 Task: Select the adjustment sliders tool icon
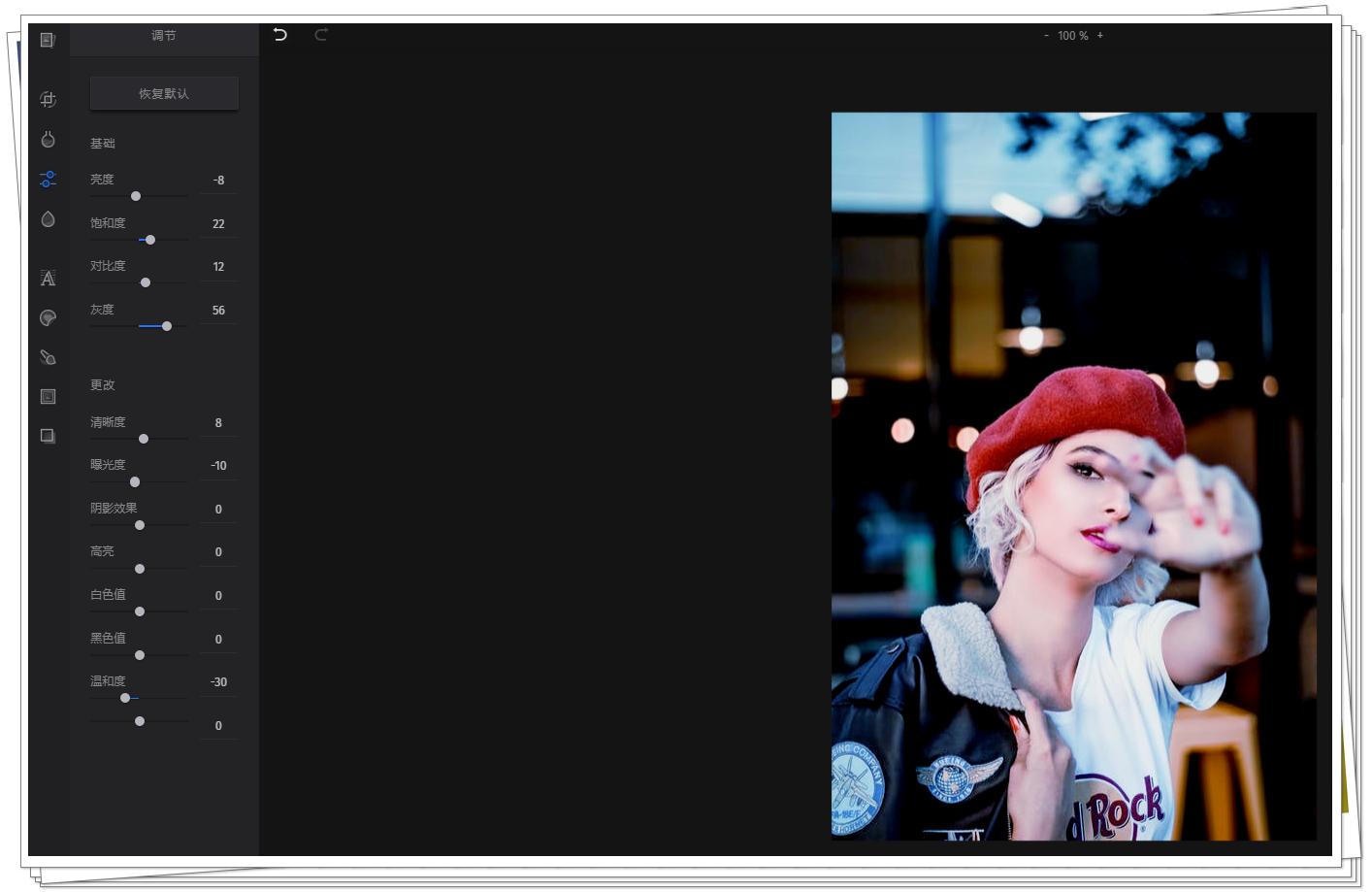tap(48, 180)
